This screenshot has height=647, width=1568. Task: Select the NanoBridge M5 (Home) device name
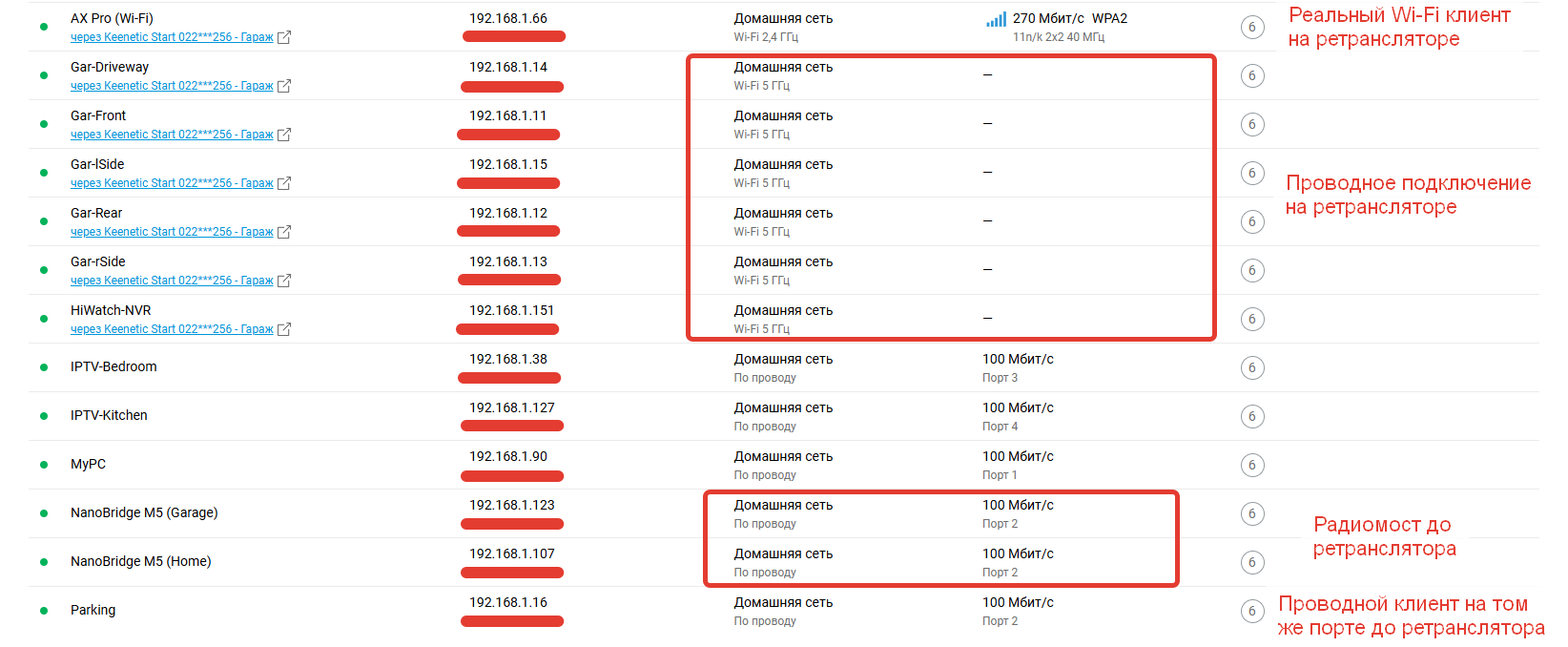tap(140, 561)
